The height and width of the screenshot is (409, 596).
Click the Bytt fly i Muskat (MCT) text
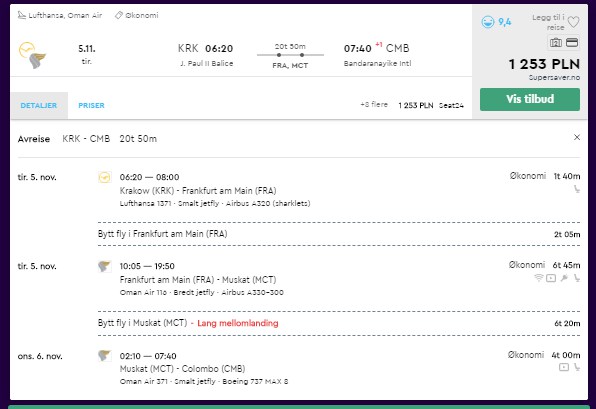[143, 323]
